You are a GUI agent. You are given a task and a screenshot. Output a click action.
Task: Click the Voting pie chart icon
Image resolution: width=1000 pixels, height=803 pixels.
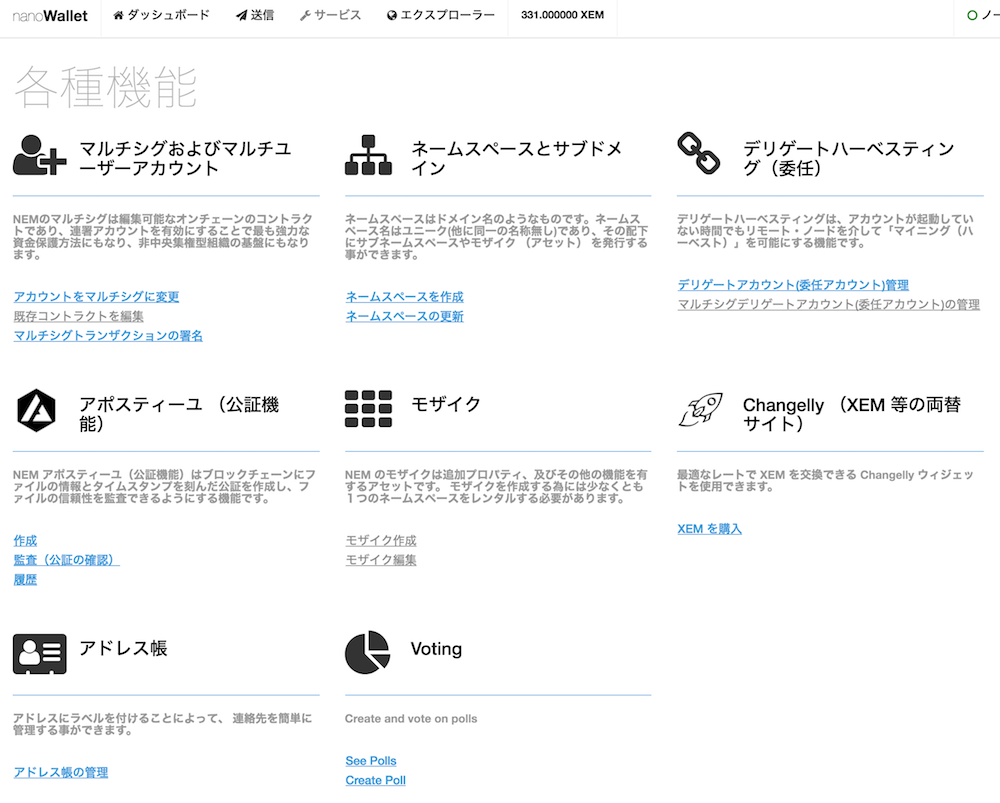(x=367, y=652)
